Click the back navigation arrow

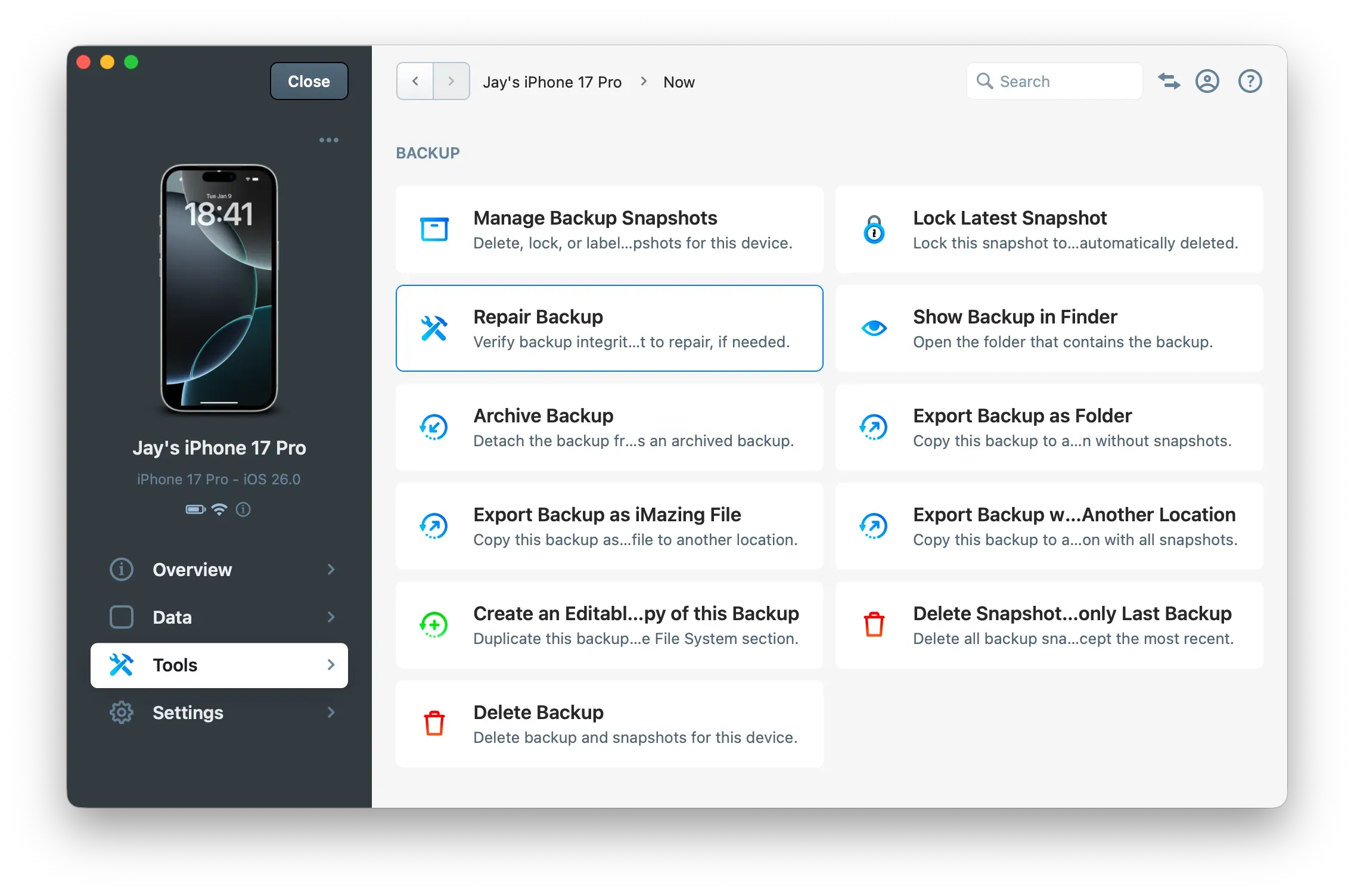(x=414, y=81)
